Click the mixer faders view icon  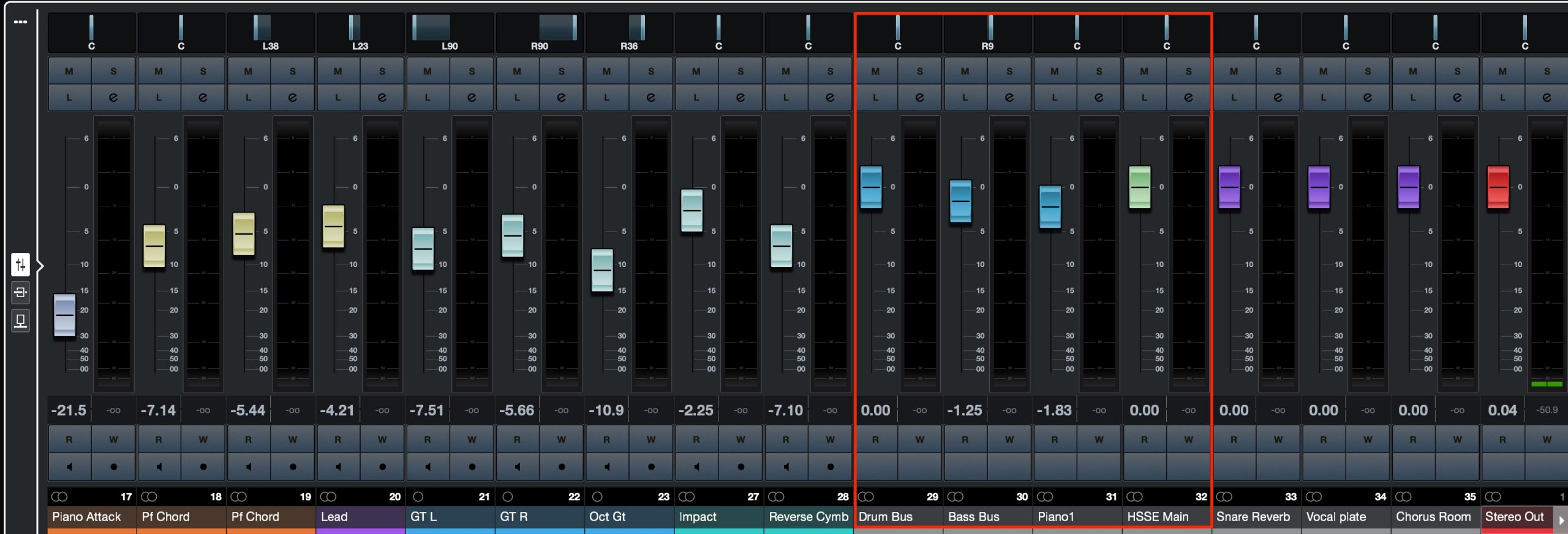tap(20, 265)
